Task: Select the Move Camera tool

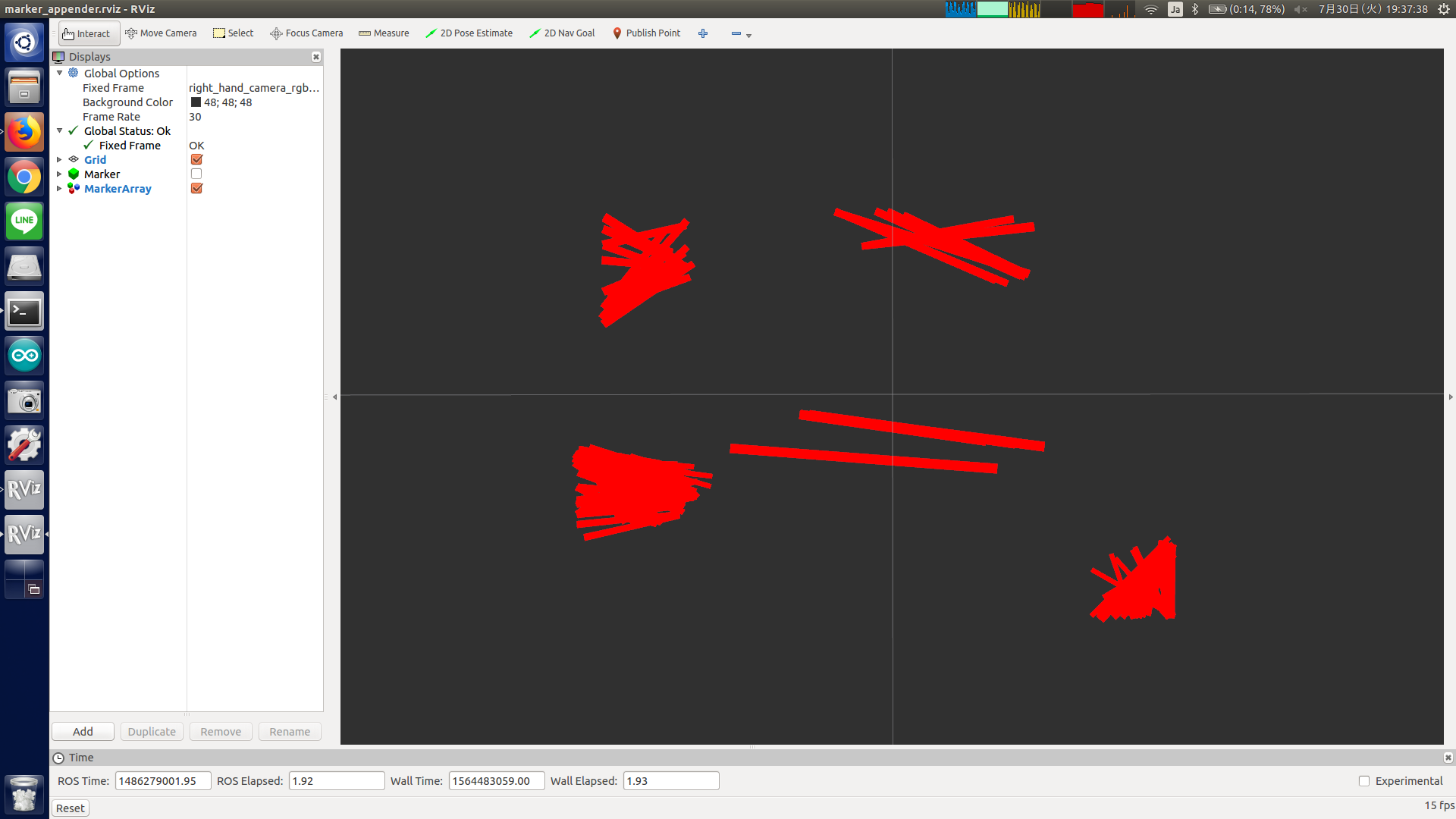Action: click(161, 33)
